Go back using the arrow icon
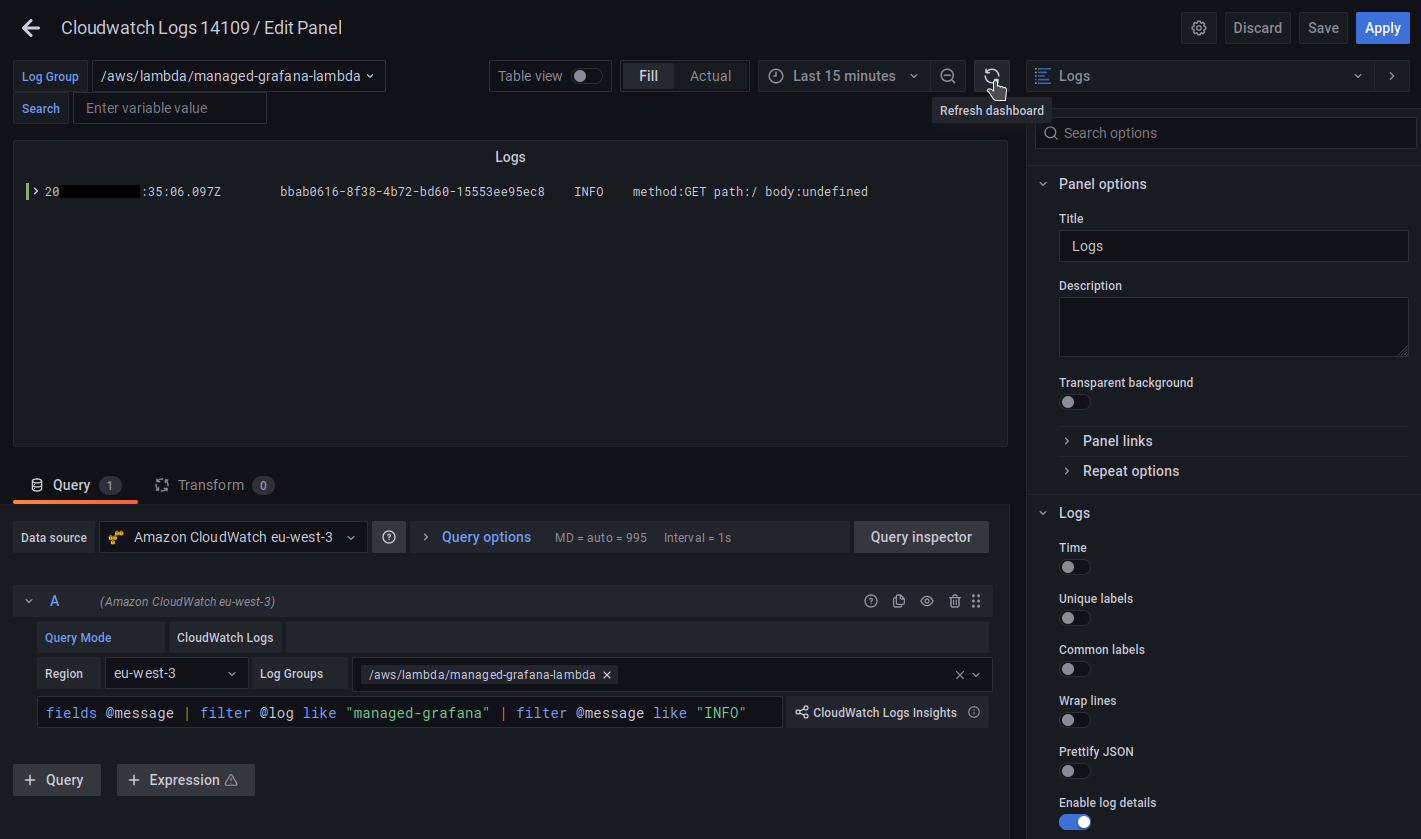 [31, 28]
